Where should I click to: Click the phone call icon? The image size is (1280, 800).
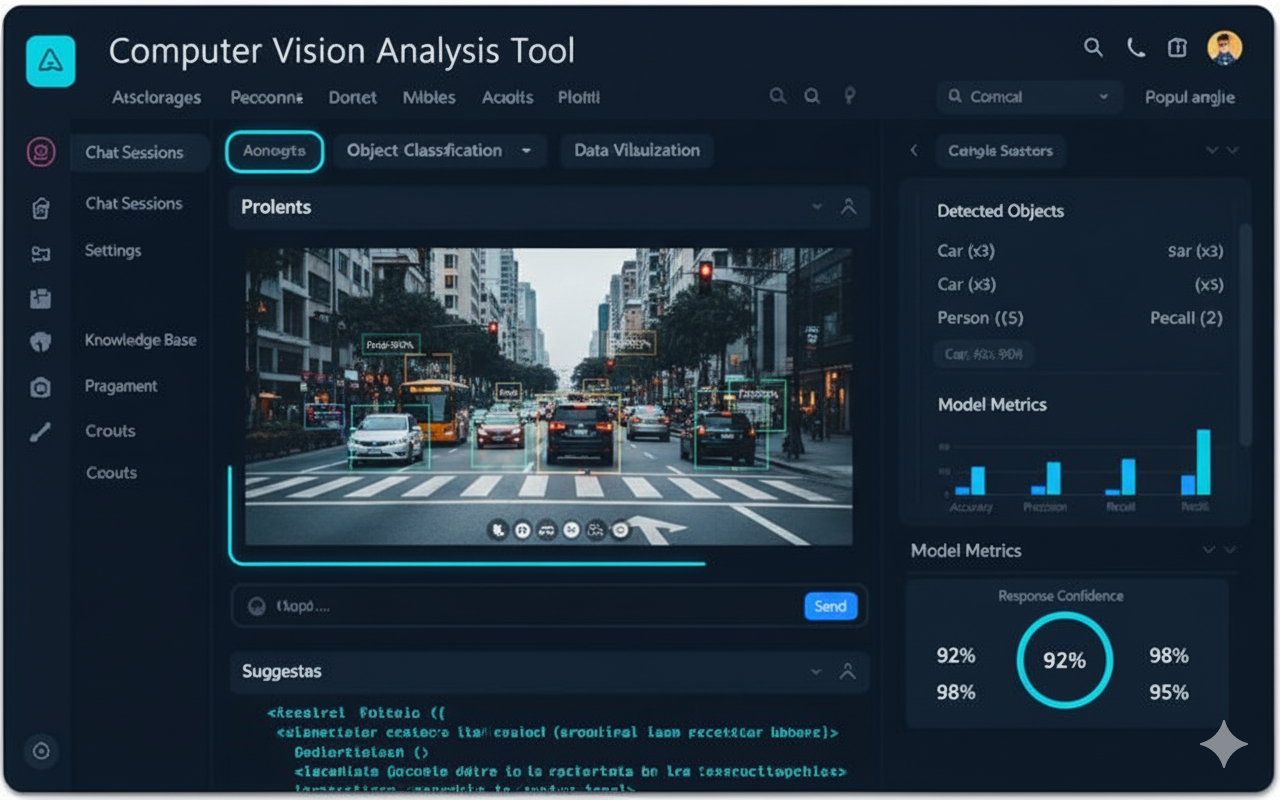[x=1136, y=47]
